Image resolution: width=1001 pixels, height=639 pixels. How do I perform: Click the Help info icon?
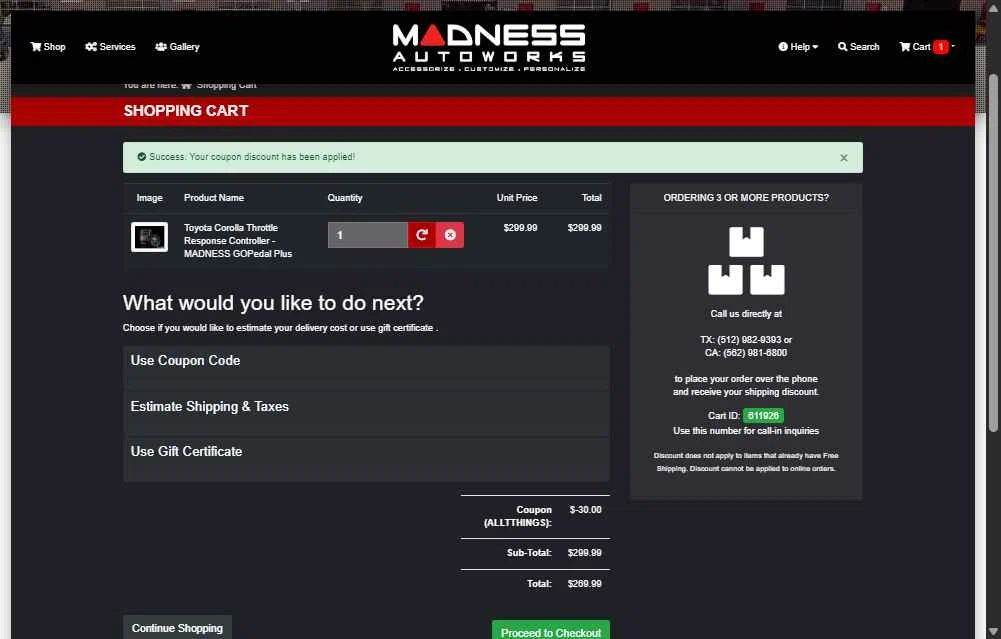(783, 47)
